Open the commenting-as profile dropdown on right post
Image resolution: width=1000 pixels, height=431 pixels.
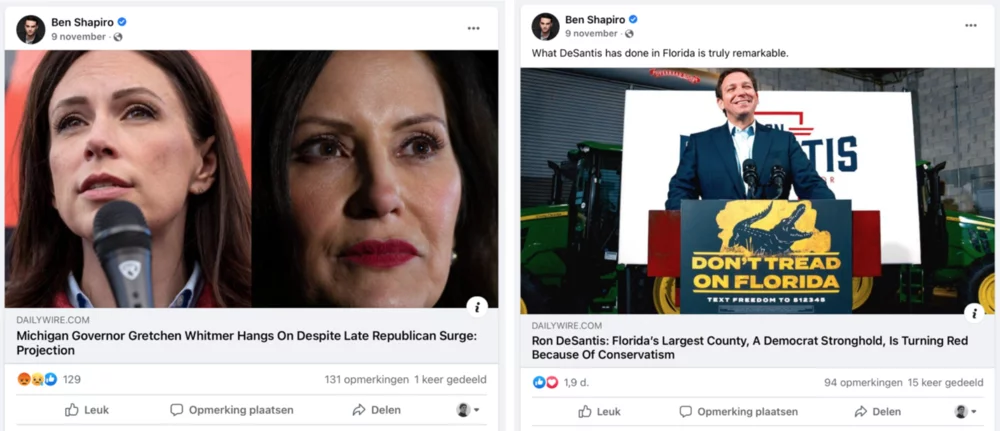coord(966,412)
